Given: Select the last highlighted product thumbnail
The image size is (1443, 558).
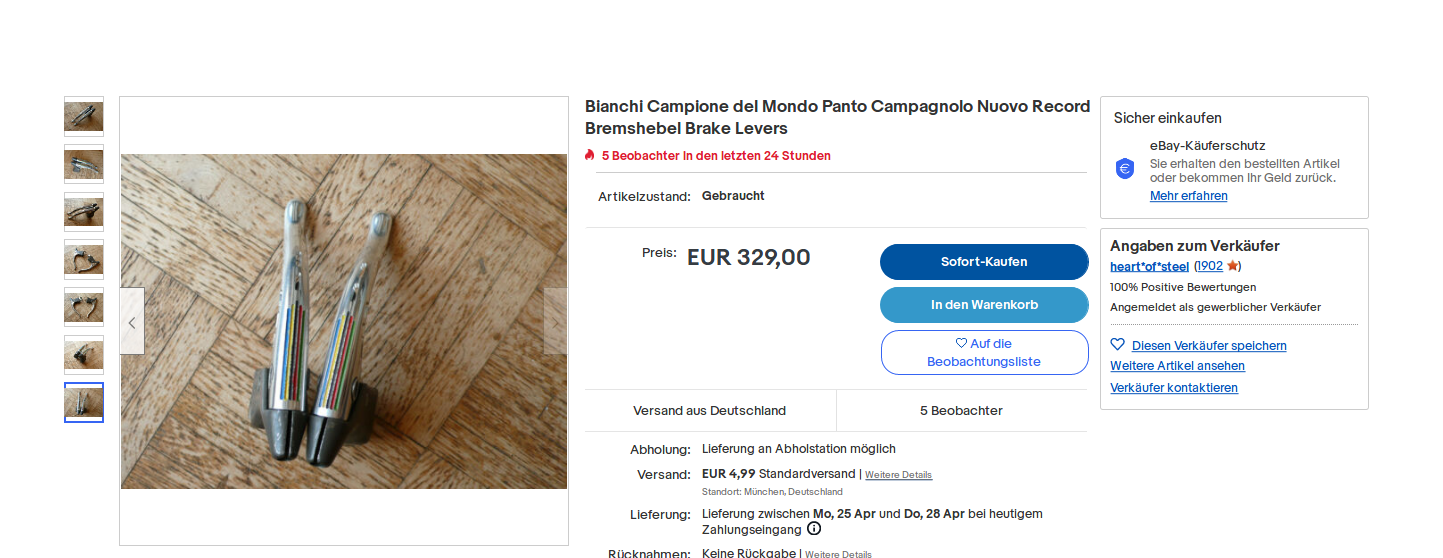Looking at the screenshot, I should coord(84,402).
